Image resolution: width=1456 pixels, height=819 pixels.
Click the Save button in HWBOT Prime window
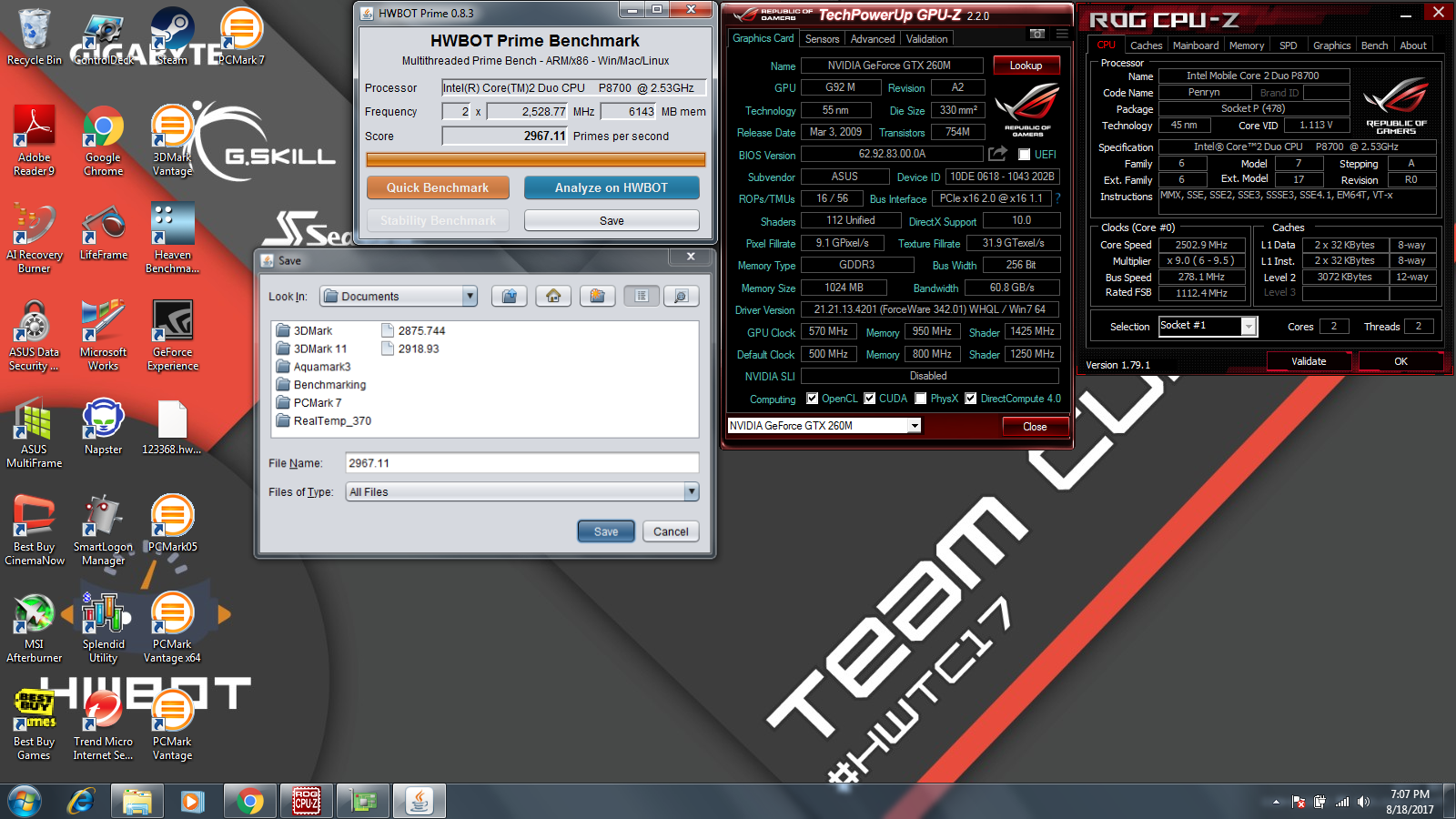(612, 220)
